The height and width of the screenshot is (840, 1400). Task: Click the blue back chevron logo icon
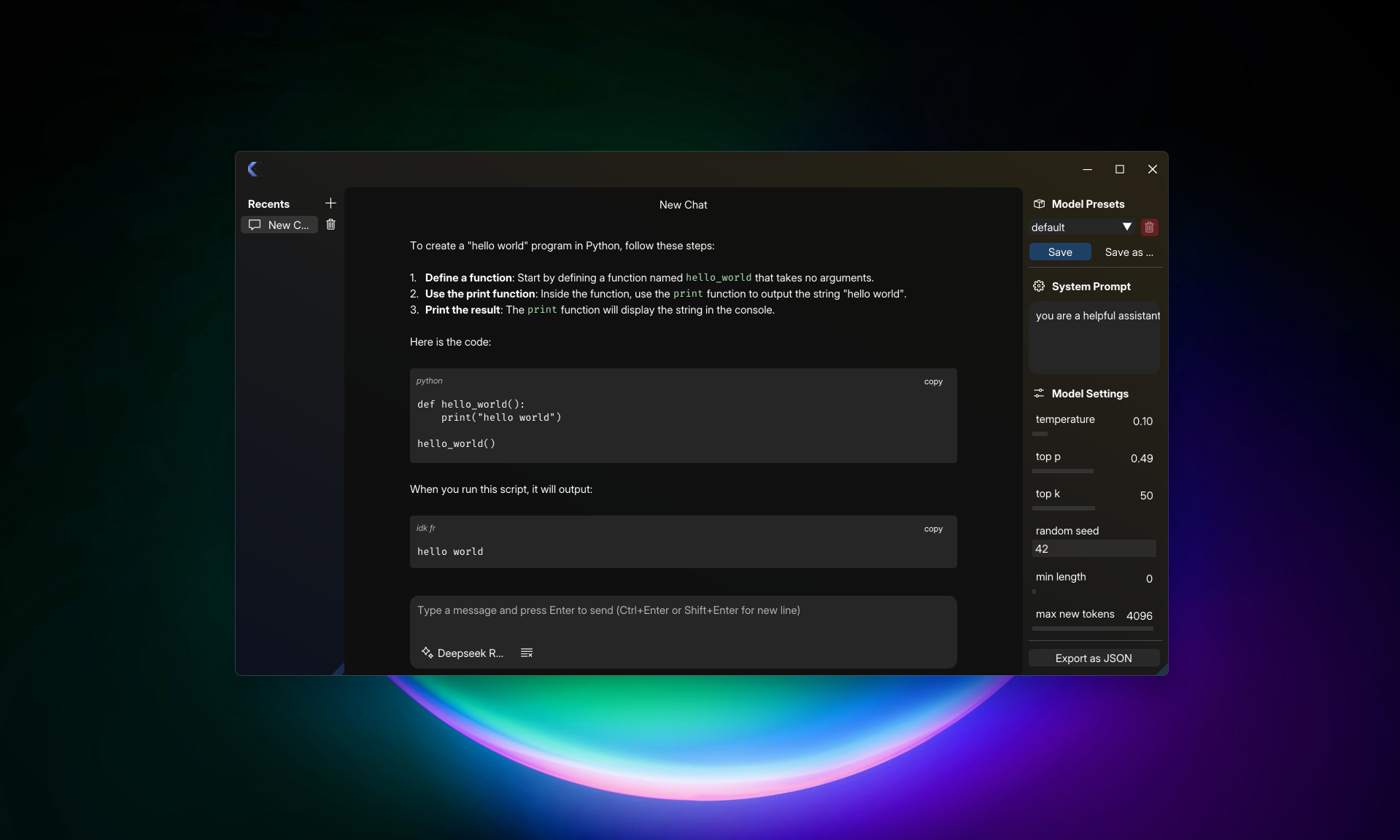[252, 169]
